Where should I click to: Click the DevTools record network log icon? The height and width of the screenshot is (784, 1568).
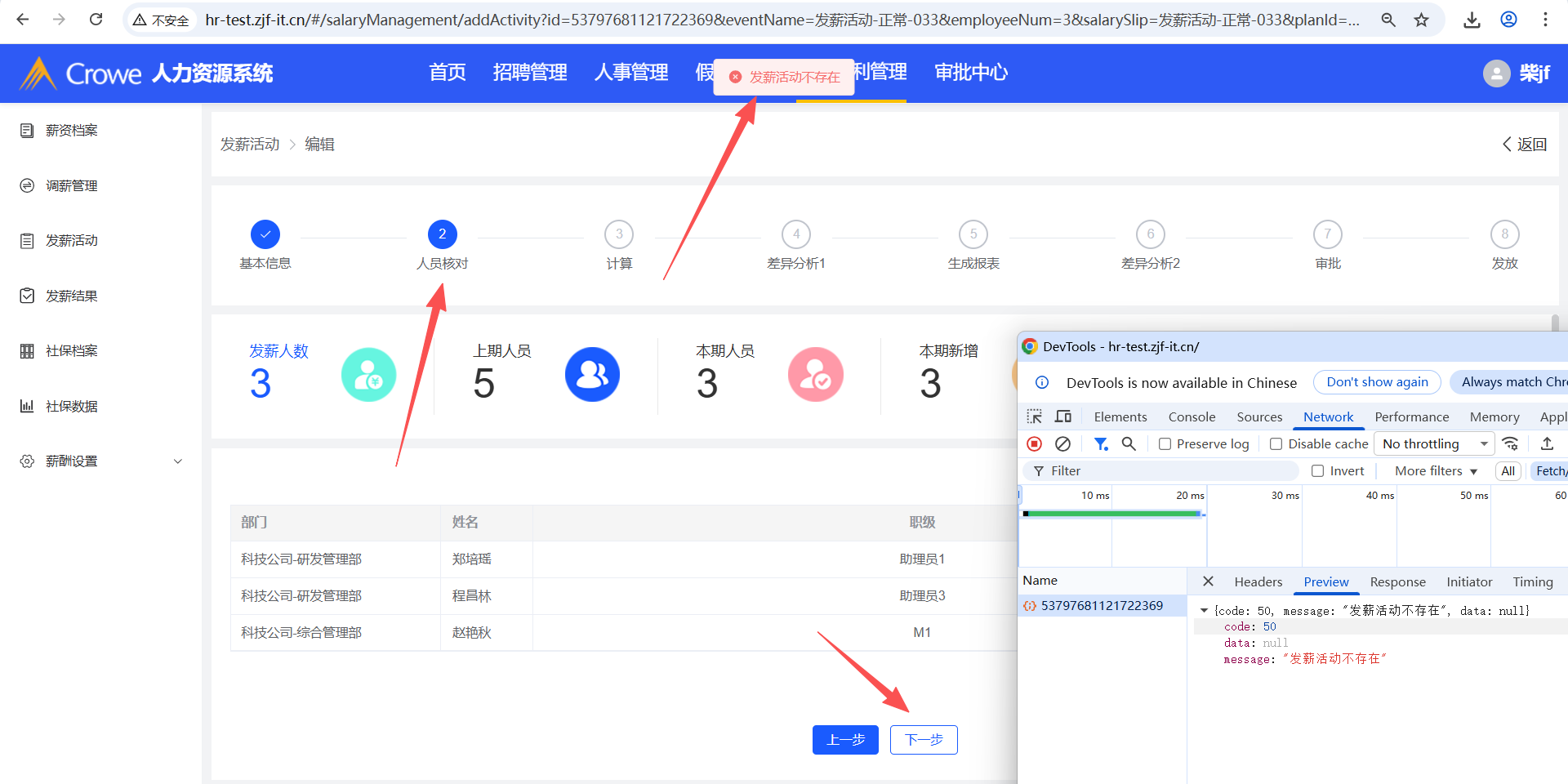[1035, 443]
